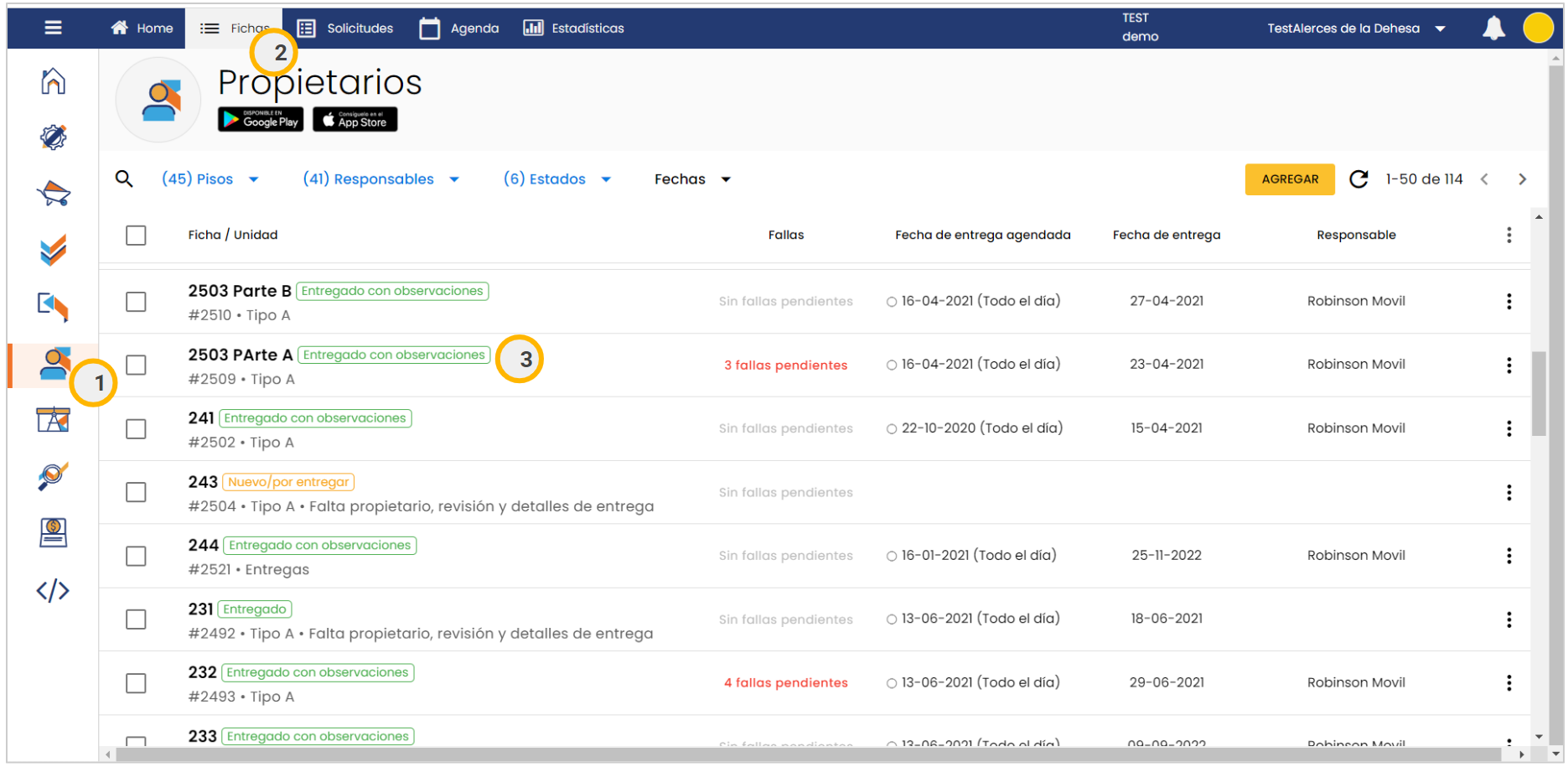Open the document handover icon in sidebar
Viewport: 1568px width, 767px height.
pos(53,307)
